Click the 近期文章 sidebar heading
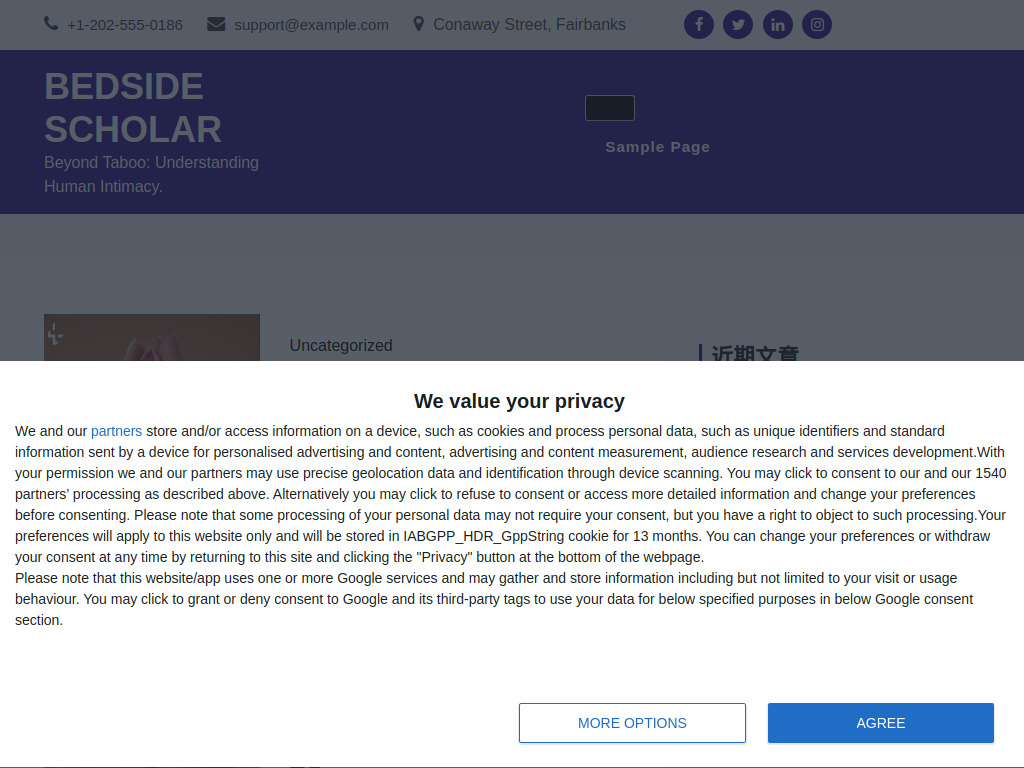Viewport: 1024px width, 768px height. (x=755, y=353)
